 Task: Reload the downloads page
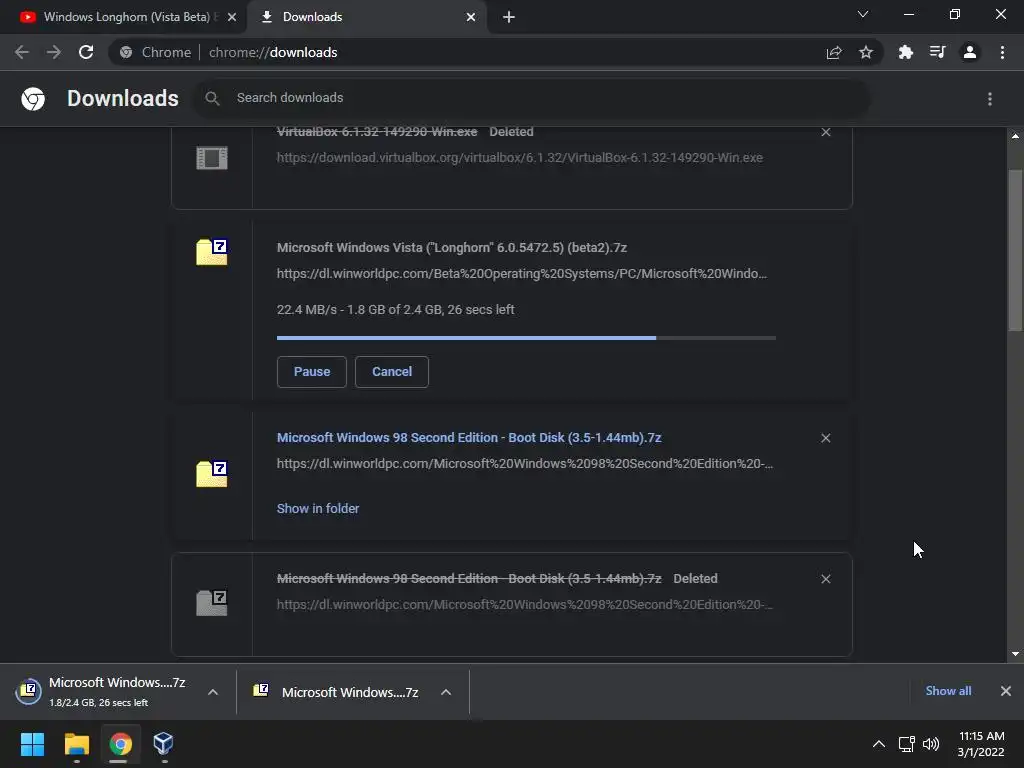pyautogui.click(x=86, y=52)
